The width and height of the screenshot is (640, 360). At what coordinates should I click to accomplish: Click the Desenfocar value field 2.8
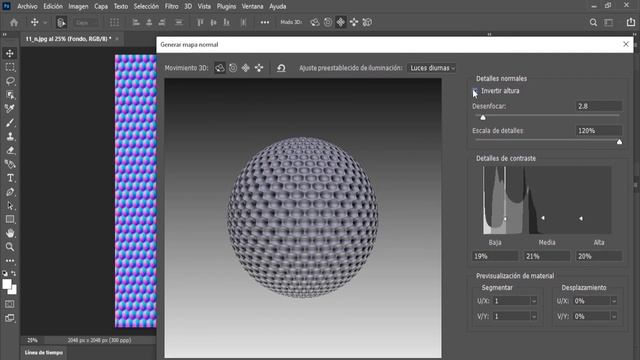click(599, 106)
